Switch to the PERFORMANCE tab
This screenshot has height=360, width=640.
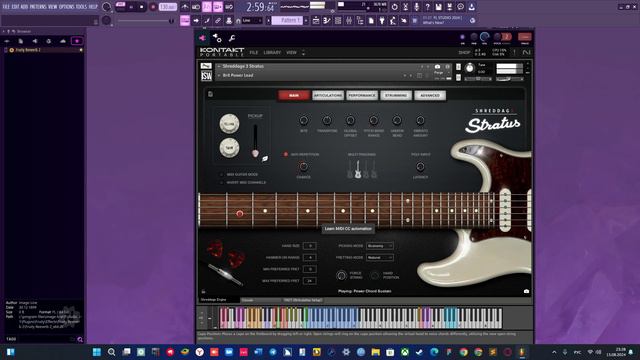click(362, 96)
